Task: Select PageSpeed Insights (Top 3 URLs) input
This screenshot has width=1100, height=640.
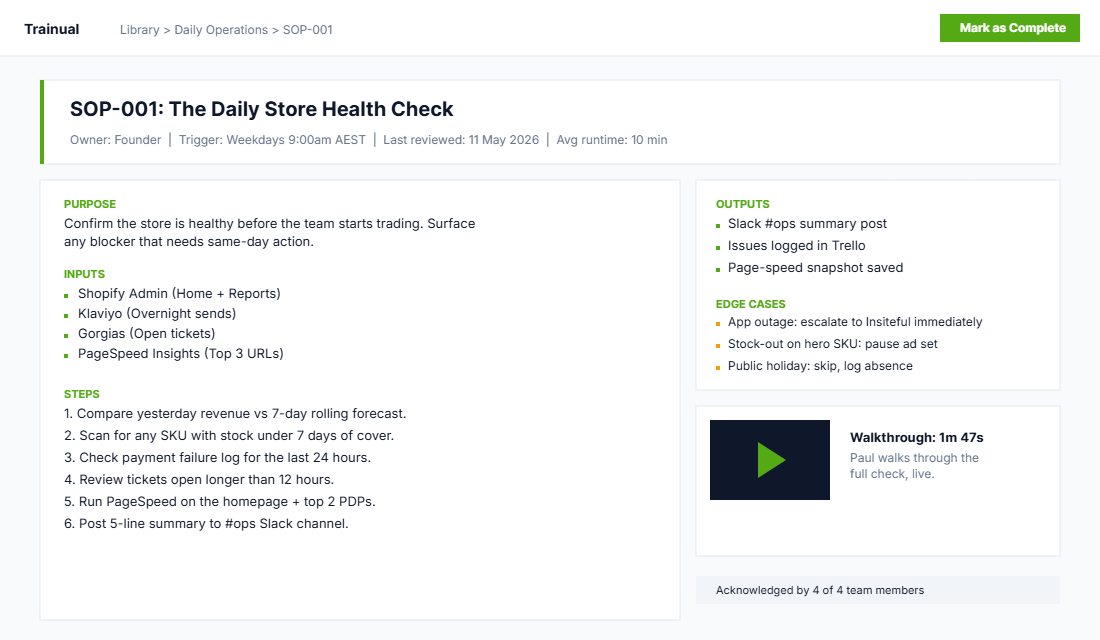Action: (x=181, y=354)
